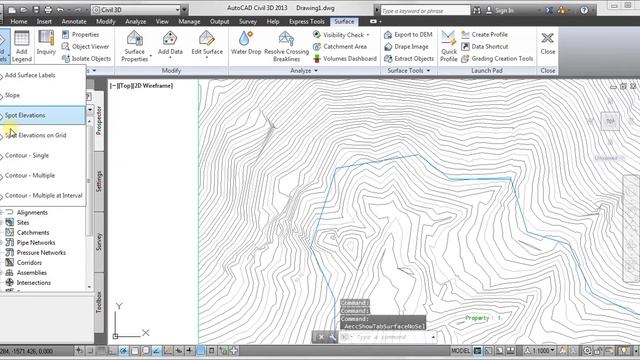640x360 pixels.
Task: Switch to the Toolbox tab
Action: 99,302
